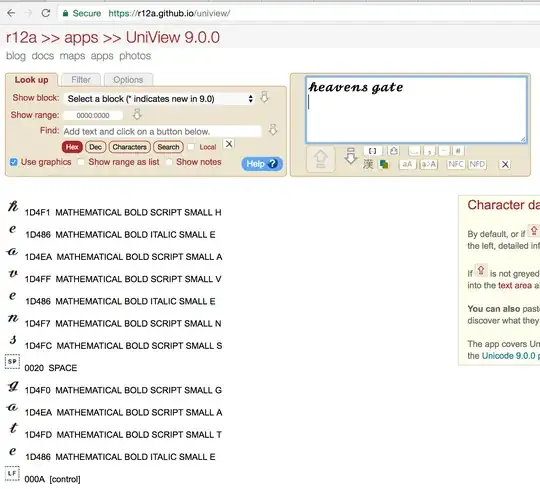Click the r12a breadcrumb link in the heading

(21, 37)
